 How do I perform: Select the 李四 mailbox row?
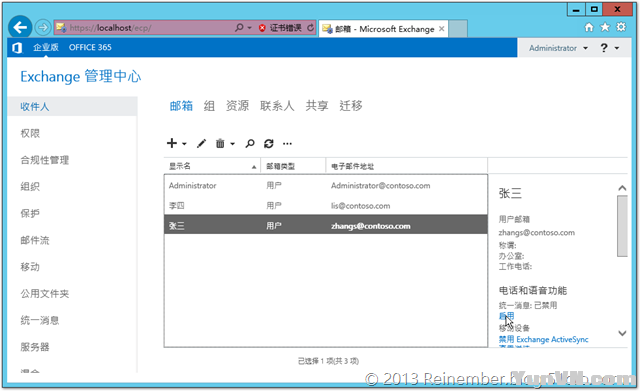coord(326,206)
